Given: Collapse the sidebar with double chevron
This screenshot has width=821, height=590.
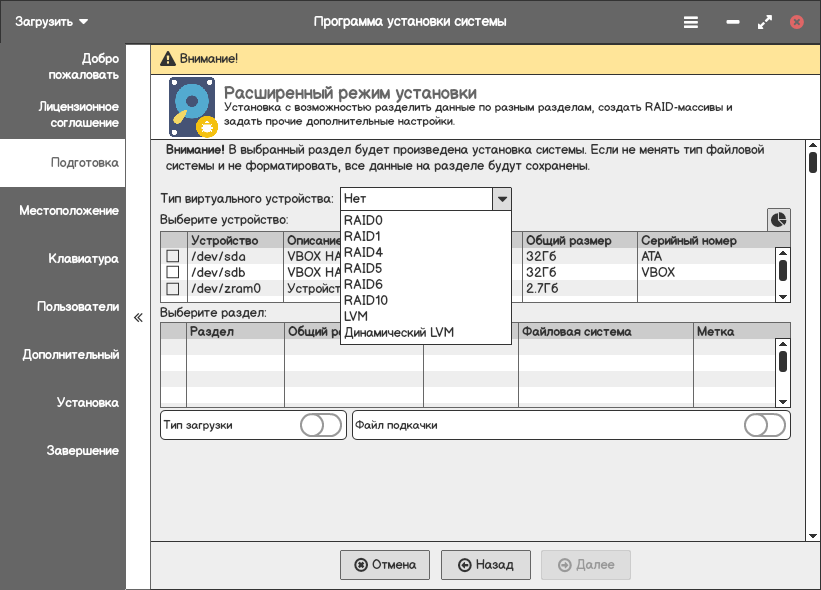Looking at the screenshot, I should [x=138, y=318].
